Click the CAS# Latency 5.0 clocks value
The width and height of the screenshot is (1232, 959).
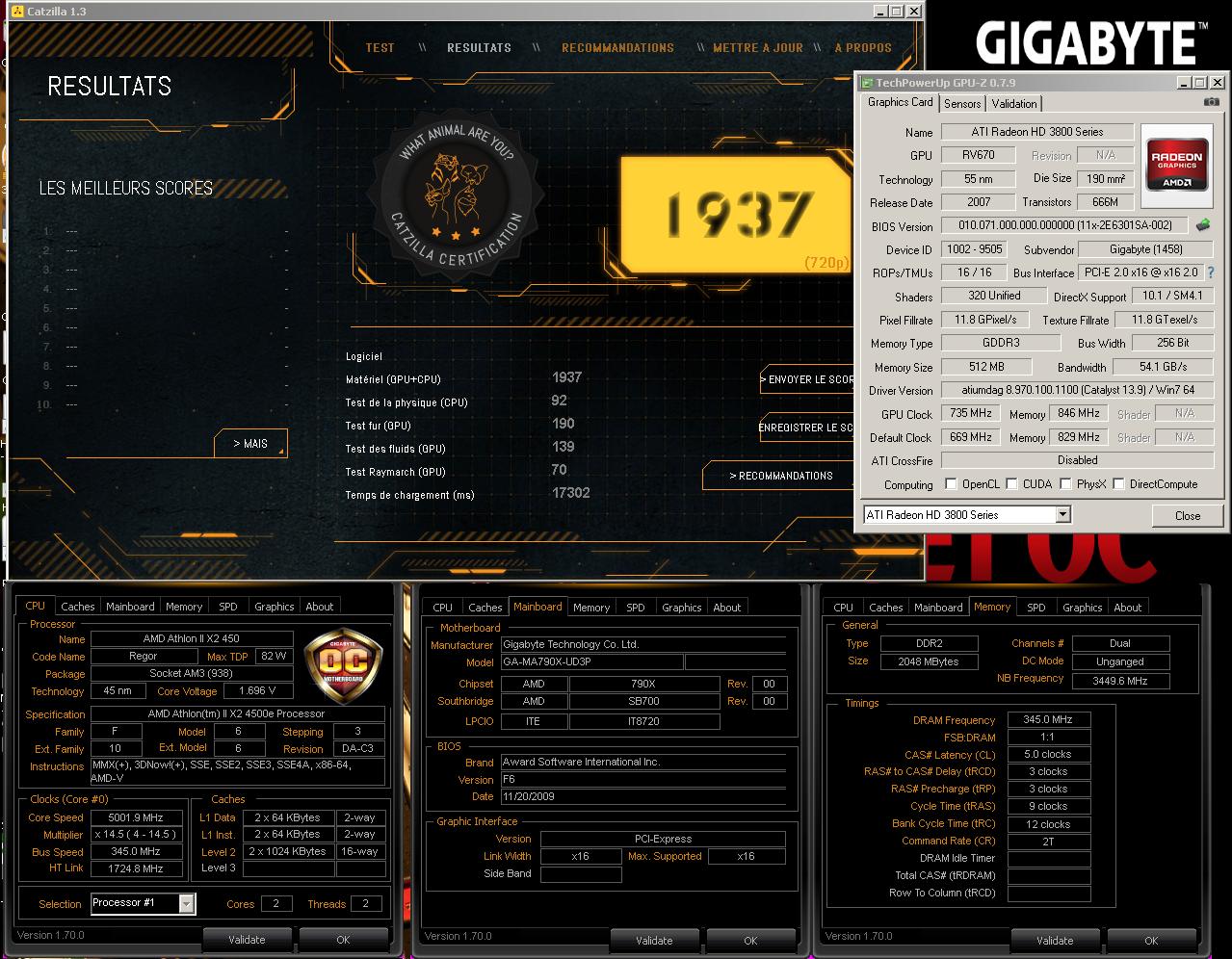1048,754
